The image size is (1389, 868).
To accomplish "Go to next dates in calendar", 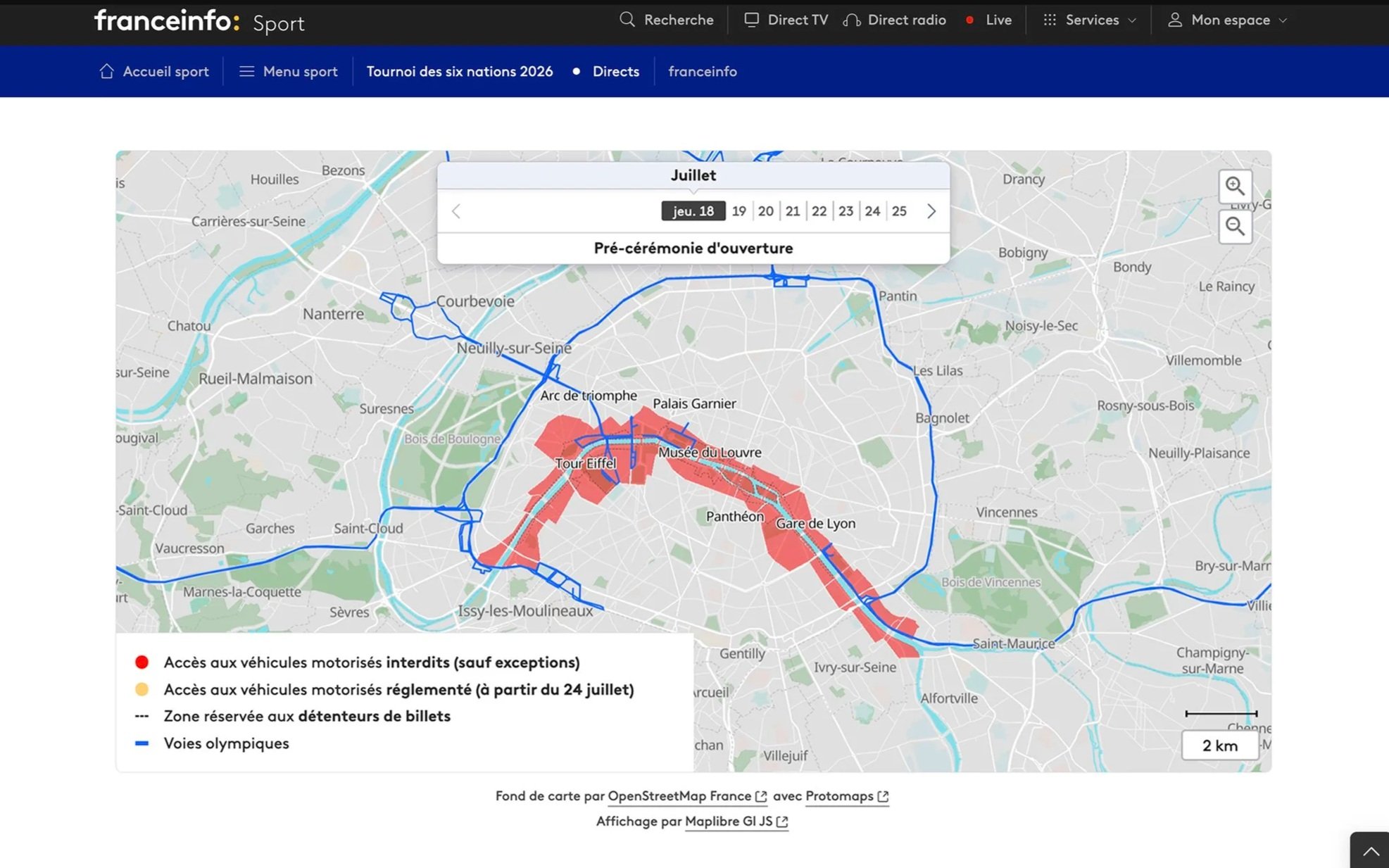I will tap(931, 211).
